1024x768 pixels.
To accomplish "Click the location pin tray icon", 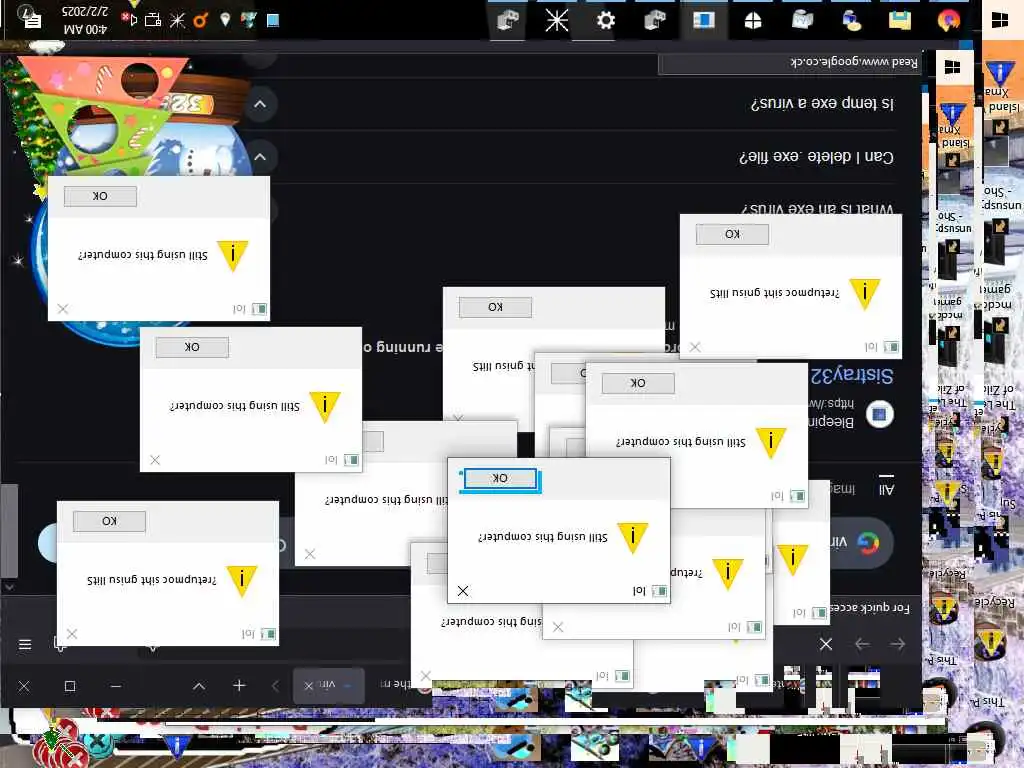I will point(225,20).
